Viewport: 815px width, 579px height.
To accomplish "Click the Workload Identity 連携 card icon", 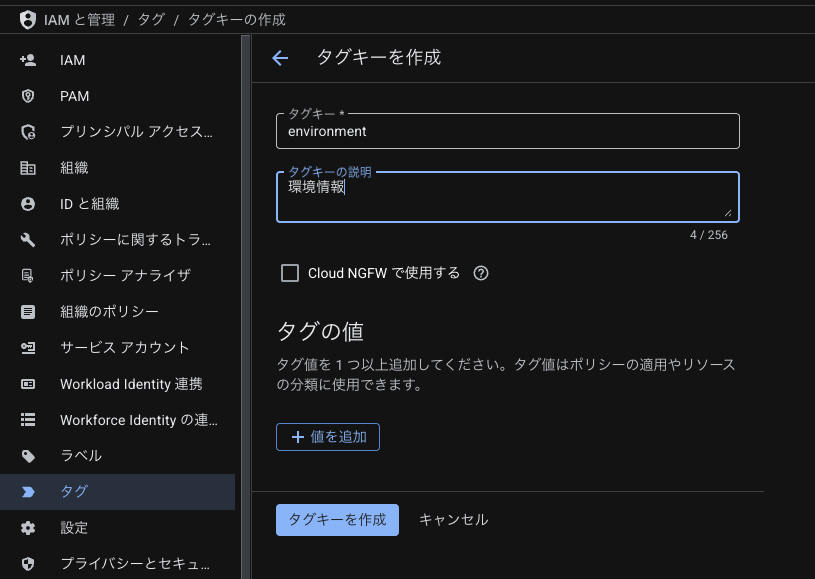I will [x=28, y=384].
